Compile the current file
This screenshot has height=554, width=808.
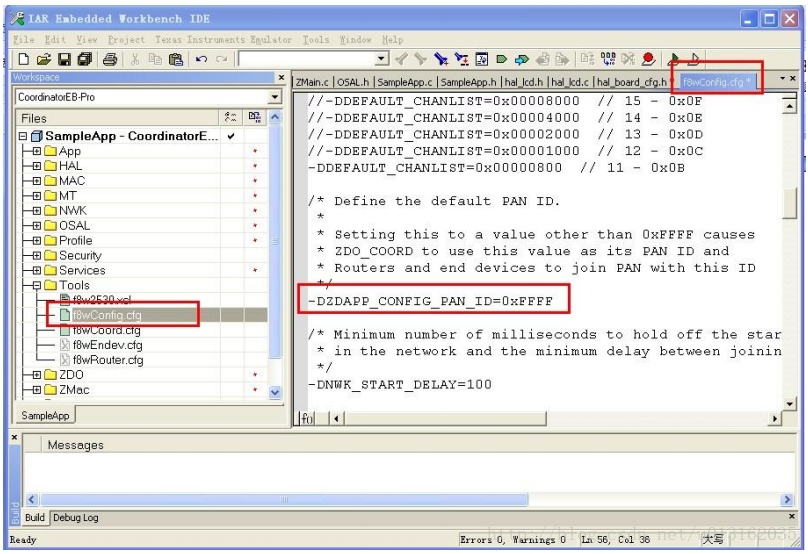point(587,59)
